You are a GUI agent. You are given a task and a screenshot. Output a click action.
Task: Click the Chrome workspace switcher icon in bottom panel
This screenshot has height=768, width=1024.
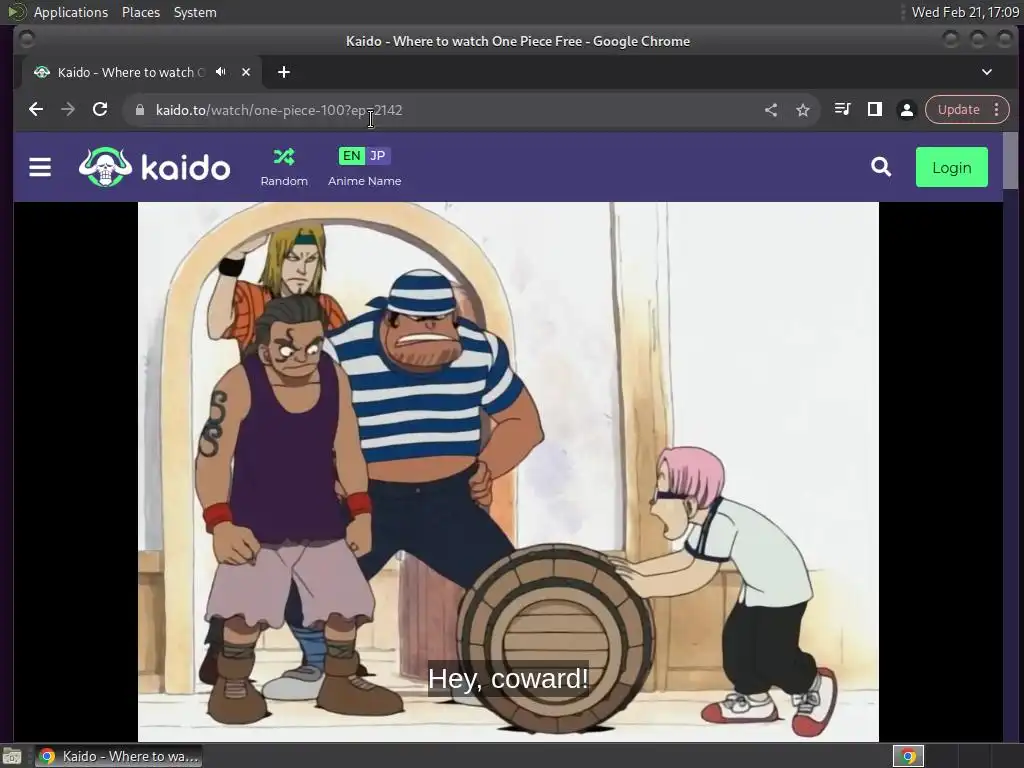[908, 756]
